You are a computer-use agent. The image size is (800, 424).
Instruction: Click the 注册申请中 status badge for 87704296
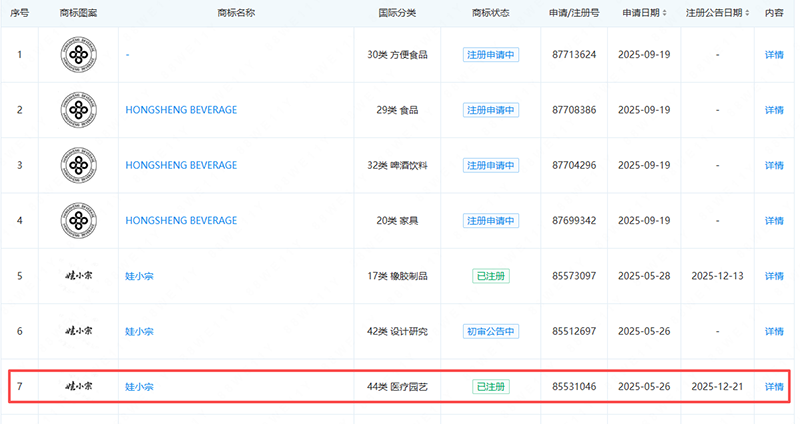coord(490,165)
